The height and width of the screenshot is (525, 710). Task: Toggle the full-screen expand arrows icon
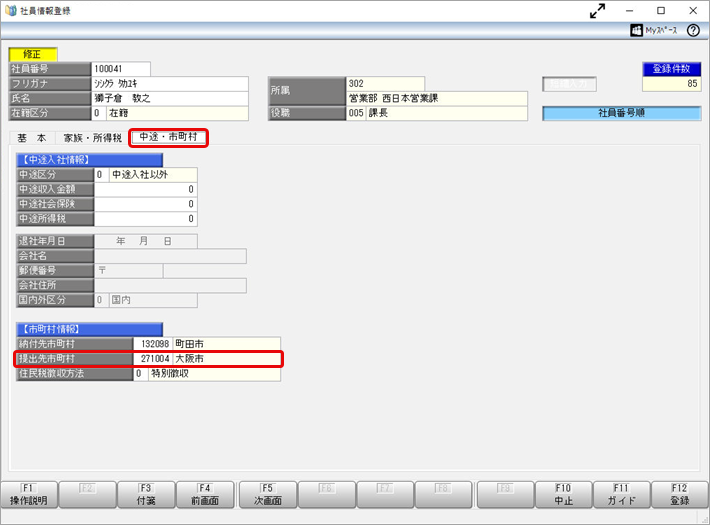click(x=598, y=10)
